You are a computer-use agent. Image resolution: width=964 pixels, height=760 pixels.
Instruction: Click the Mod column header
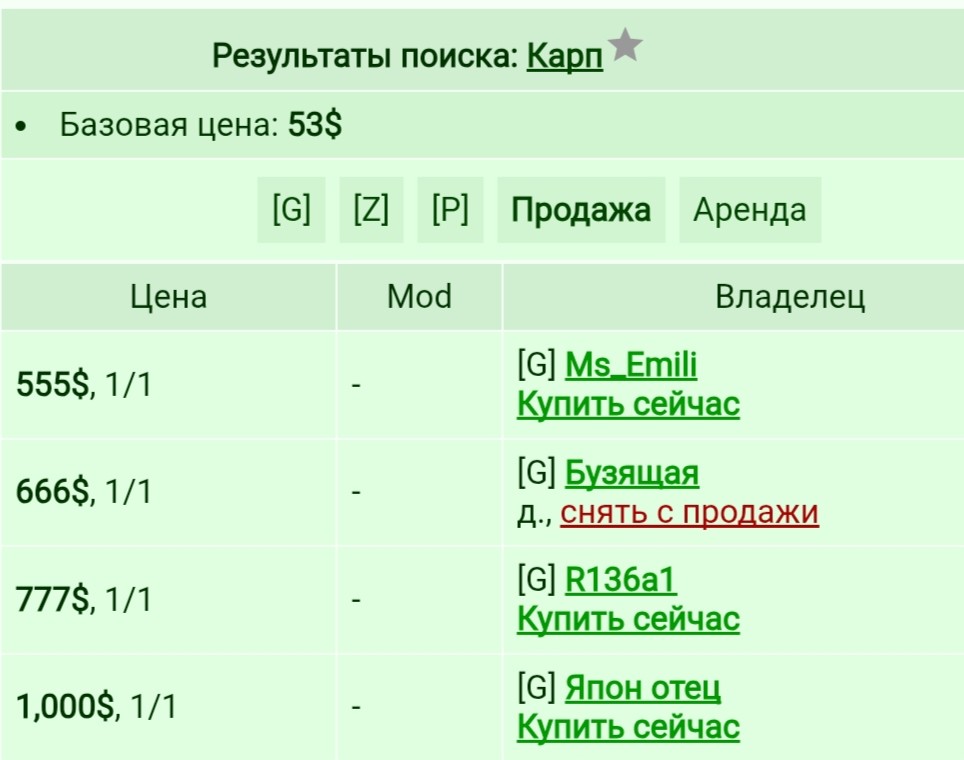[x=419, y=297]
